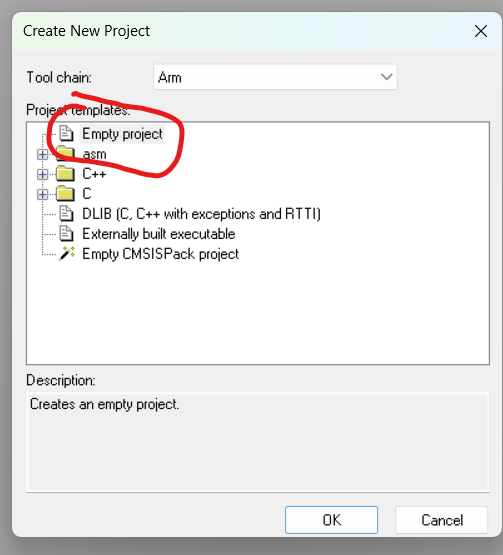Click the C++ folder icon
This screenshot has height=555, width=503.
(x=65, y=173)
